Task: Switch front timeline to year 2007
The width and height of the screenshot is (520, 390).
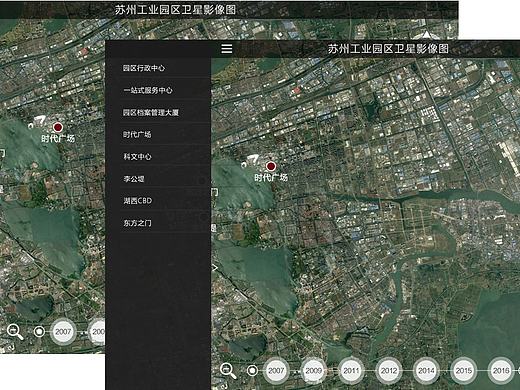Action: click(276, 370)
